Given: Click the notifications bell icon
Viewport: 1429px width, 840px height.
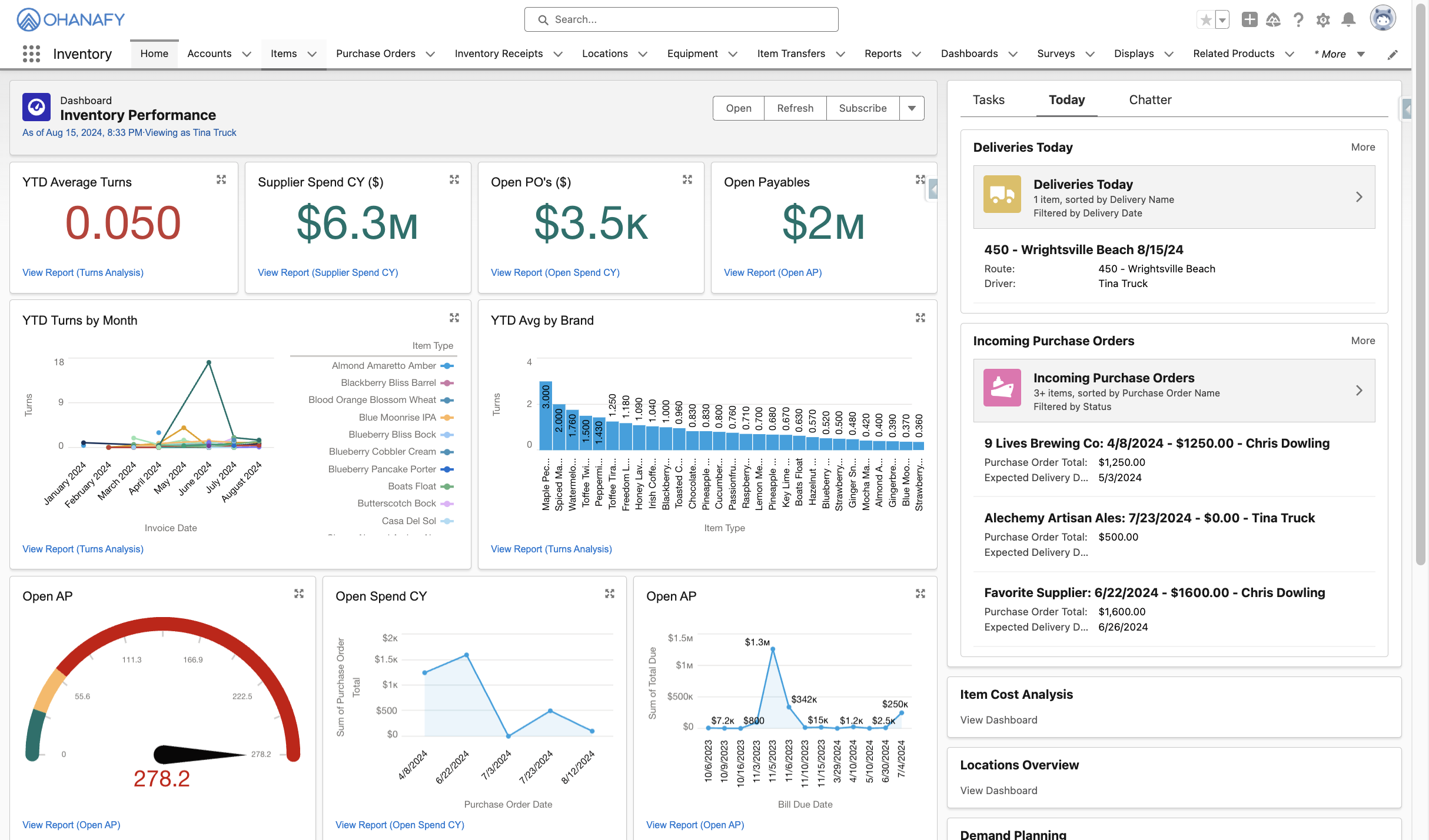Looking at the screenshot, I should coord(1348,20).
